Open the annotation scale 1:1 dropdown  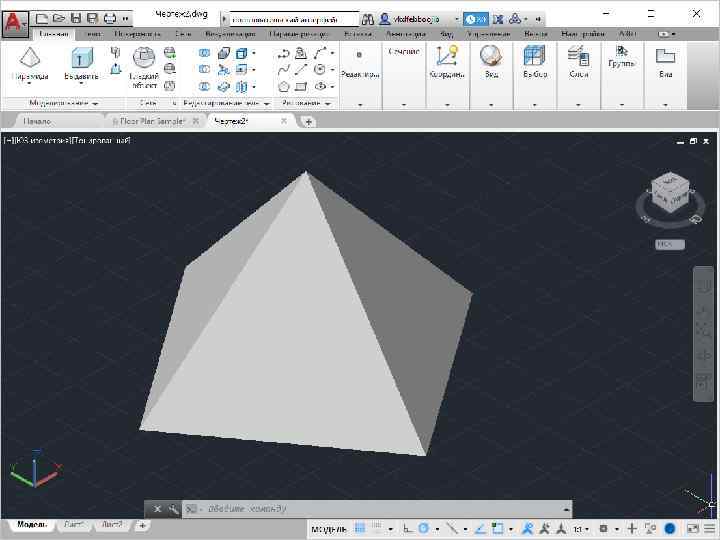(x=581, y=529)
